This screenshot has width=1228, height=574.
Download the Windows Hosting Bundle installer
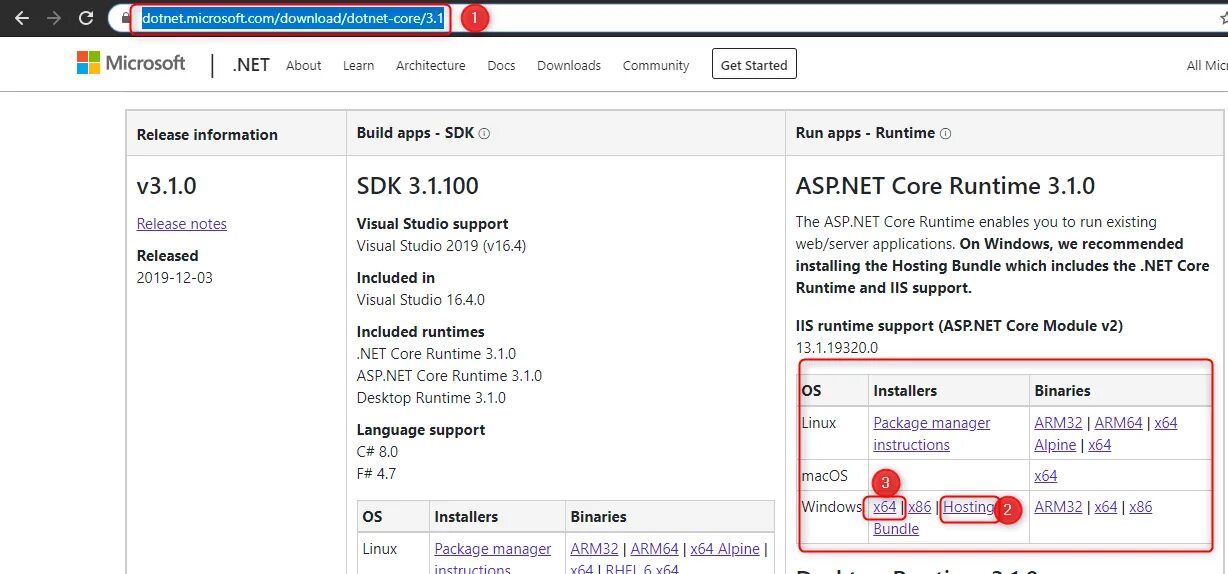[x=935, y=518]
